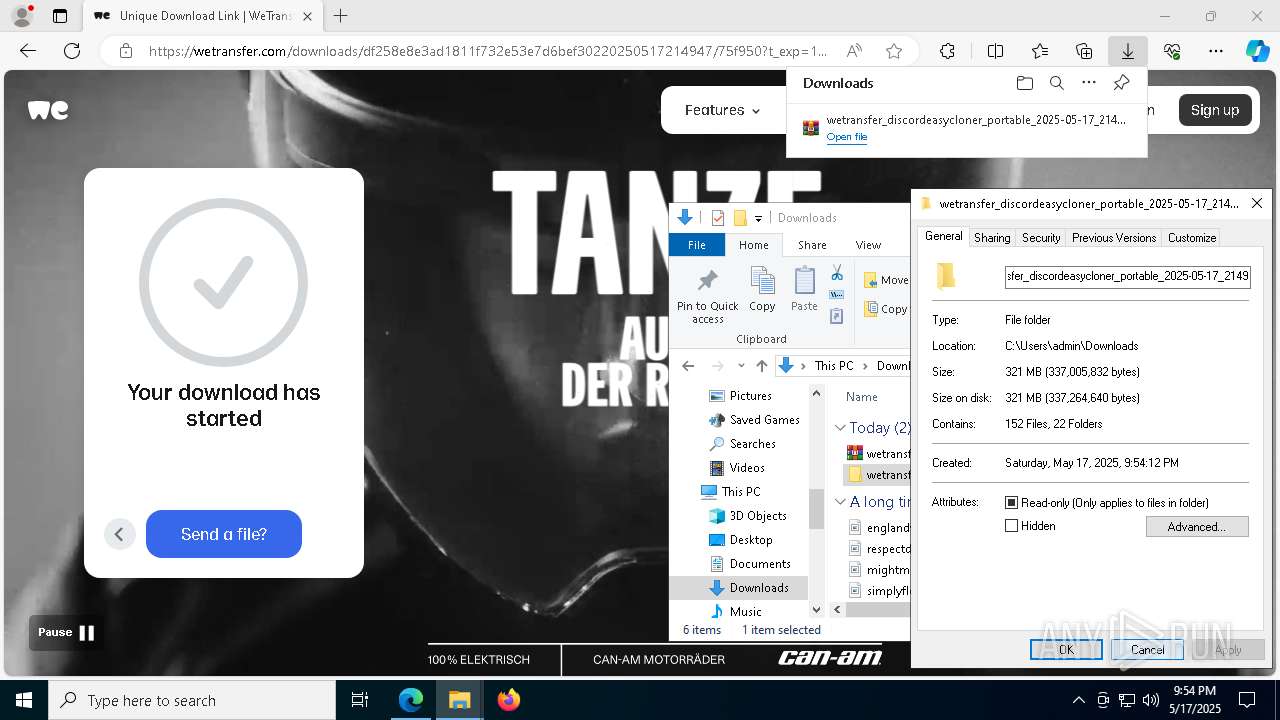Click Explorer back navigation arrow
Viewport: 1280px width, 720px height.
coord(688,366)
